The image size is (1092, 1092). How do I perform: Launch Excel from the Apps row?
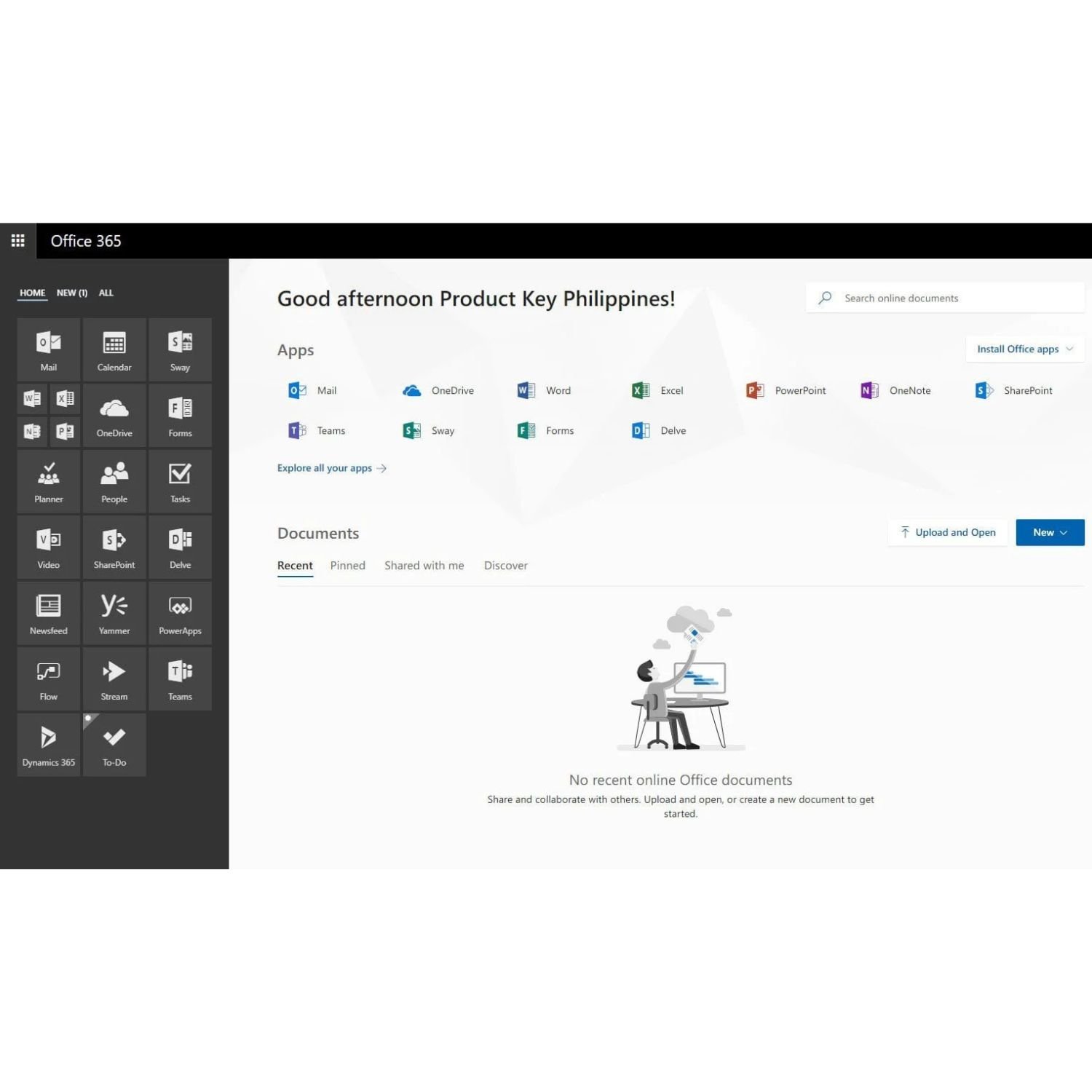point(656,390)
